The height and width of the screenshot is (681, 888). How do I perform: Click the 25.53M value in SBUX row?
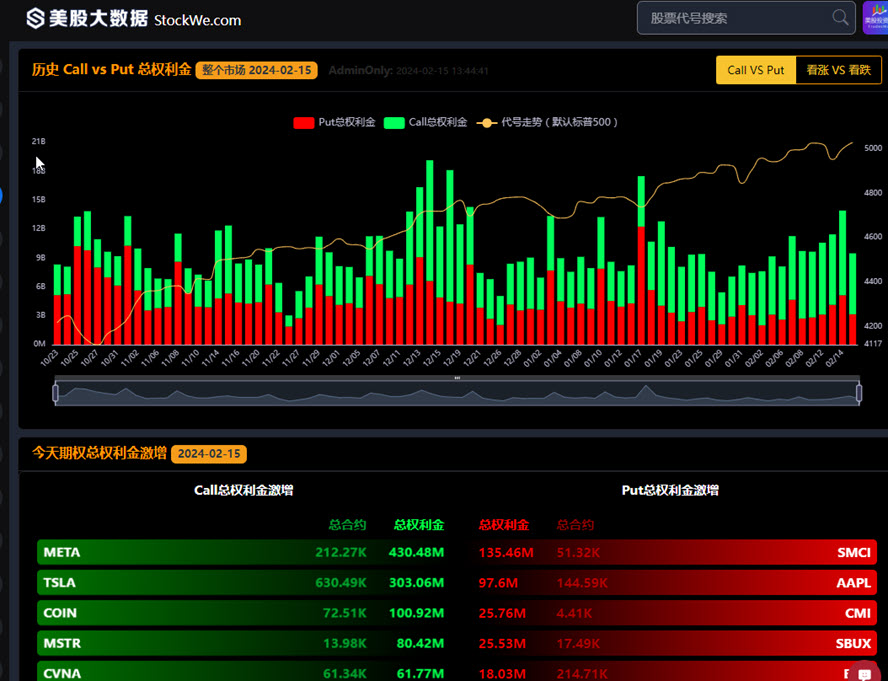(x=502, y=644)
